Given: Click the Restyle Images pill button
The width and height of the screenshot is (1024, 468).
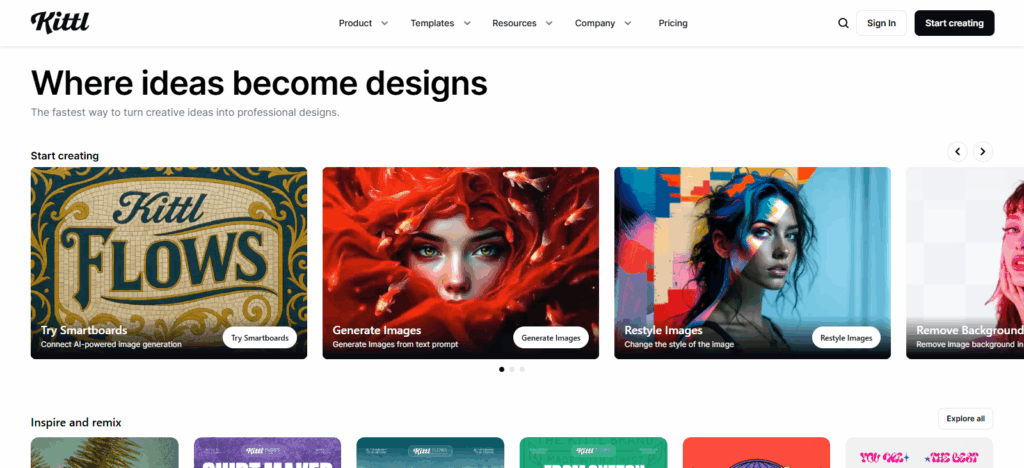Looking at the screenshot, I should (x=846, y=338).
